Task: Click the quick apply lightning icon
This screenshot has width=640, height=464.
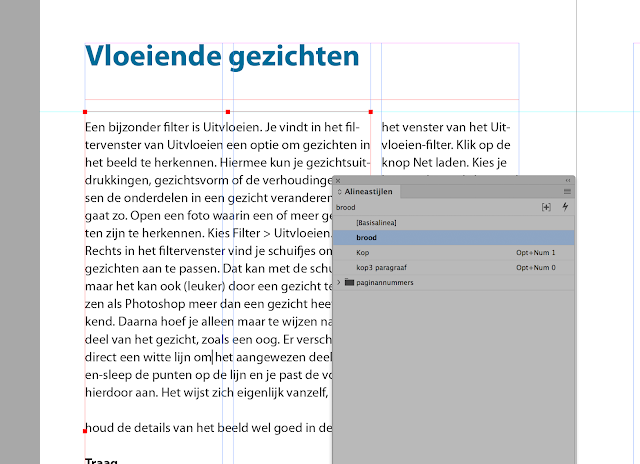Action: [x=565, y=207]
